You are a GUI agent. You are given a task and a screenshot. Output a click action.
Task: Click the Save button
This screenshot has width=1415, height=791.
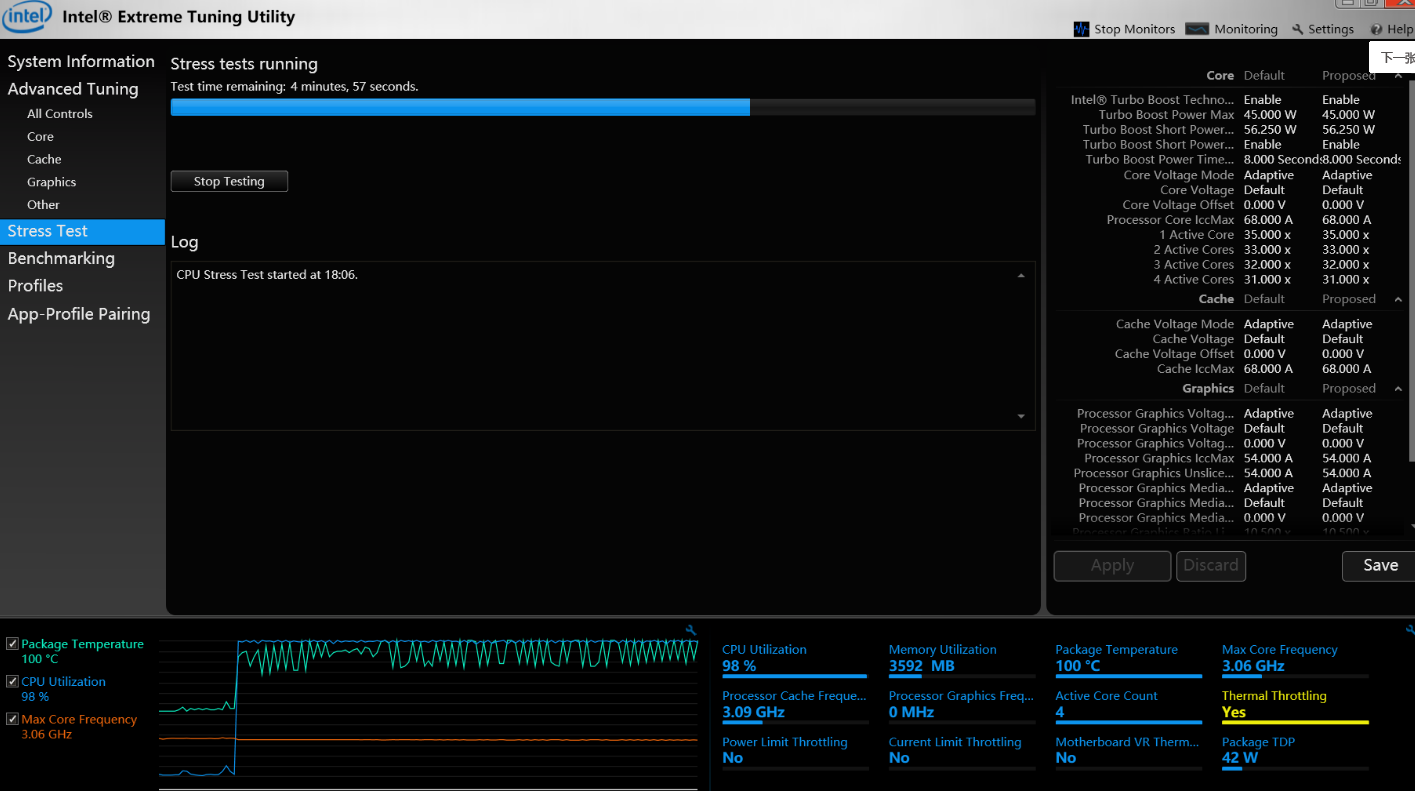[x=1380, y=565]
